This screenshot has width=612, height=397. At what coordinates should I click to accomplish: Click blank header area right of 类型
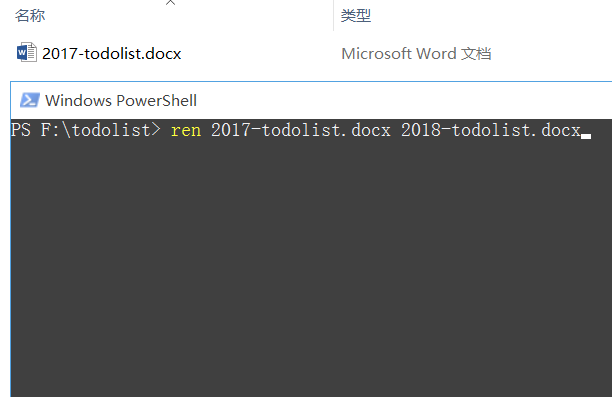pyautogui.click(x=492, y=16)
